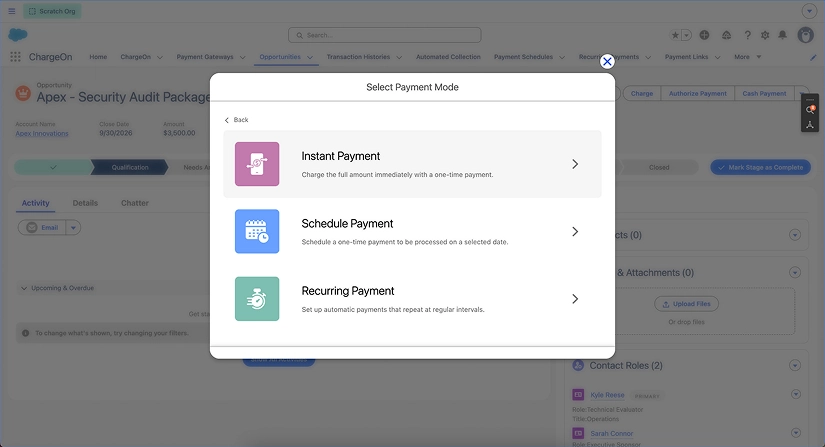Open the Sarah Connor contact link
Image resolution: width=825 pixels, height=447 pixels.
[x=611, y=433]
